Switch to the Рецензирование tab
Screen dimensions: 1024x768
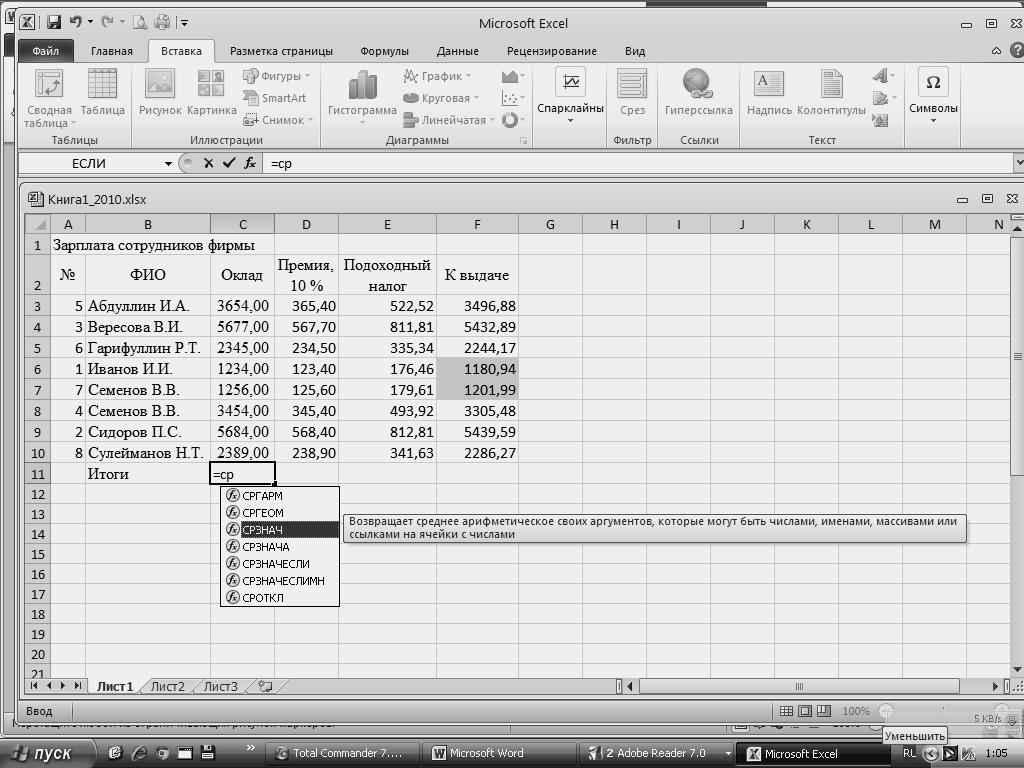(552, 51)
